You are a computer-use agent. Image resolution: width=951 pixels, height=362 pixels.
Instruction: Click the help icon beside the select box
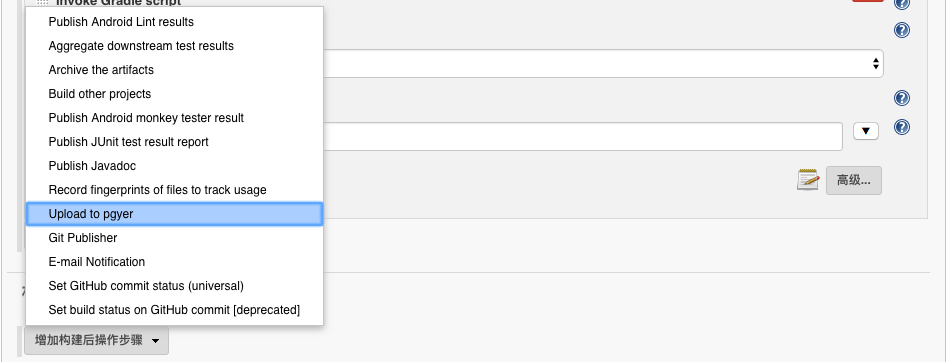902,30
